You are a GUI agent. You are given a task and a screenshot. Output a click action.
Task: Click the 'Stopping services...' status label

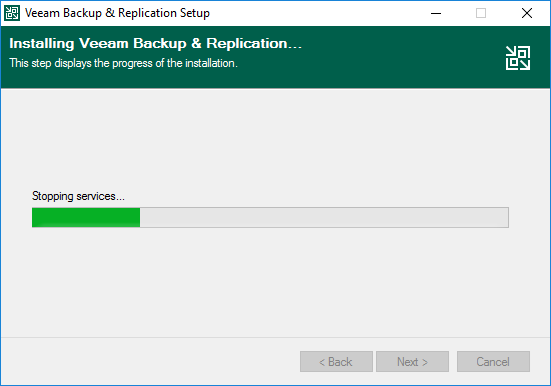coord(78,196)
